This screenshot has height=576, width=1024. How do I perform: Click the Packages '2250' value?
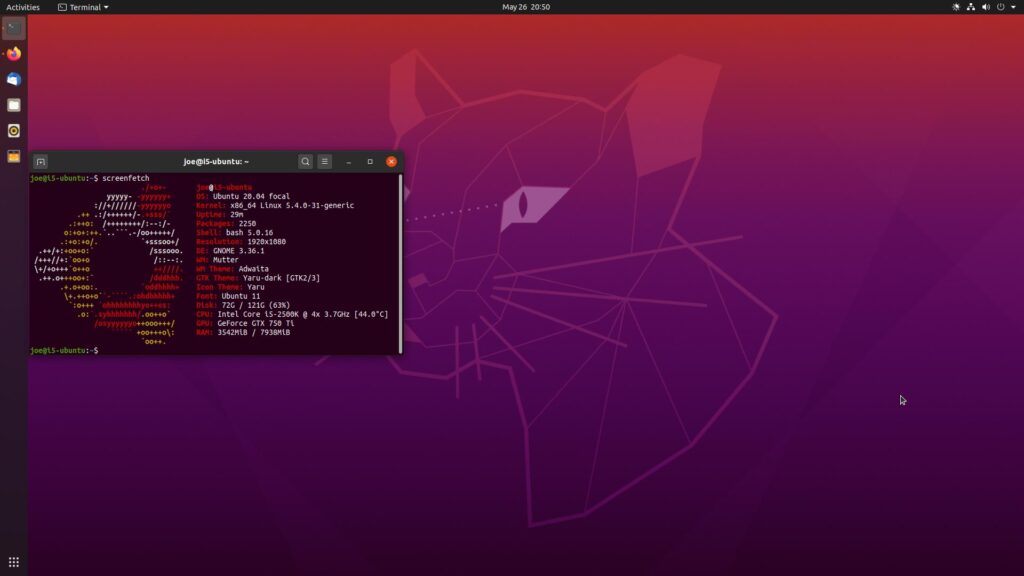[248, 223]
